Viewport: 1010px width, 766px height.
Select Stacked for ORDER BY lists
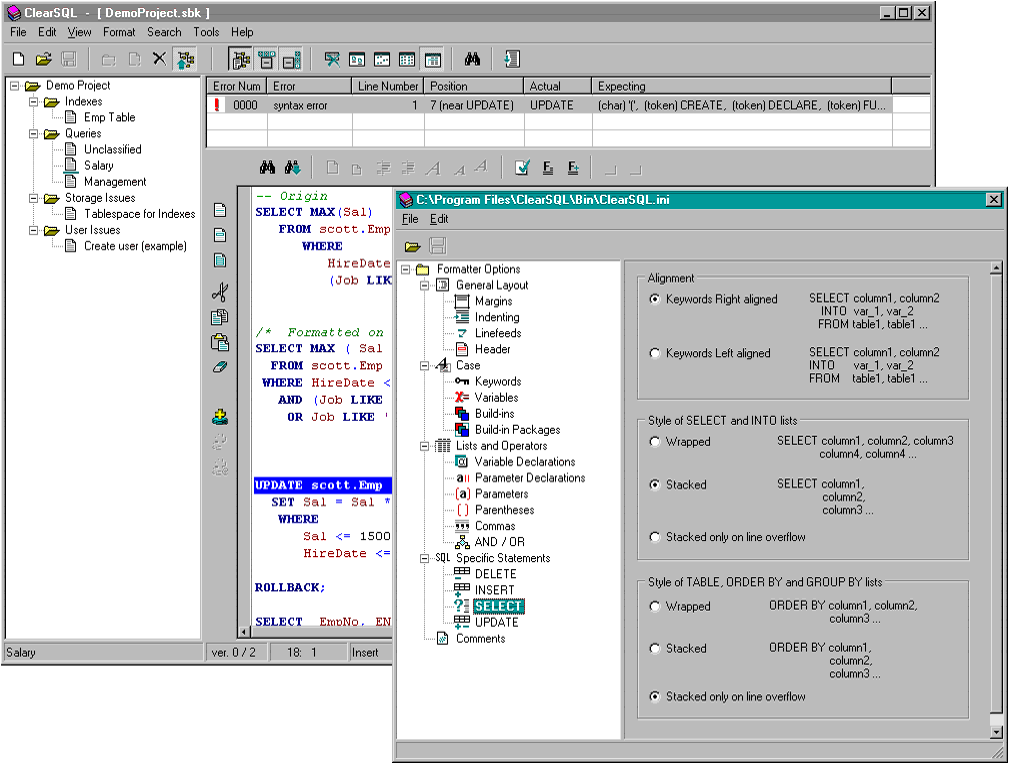[x=654, y=648]
